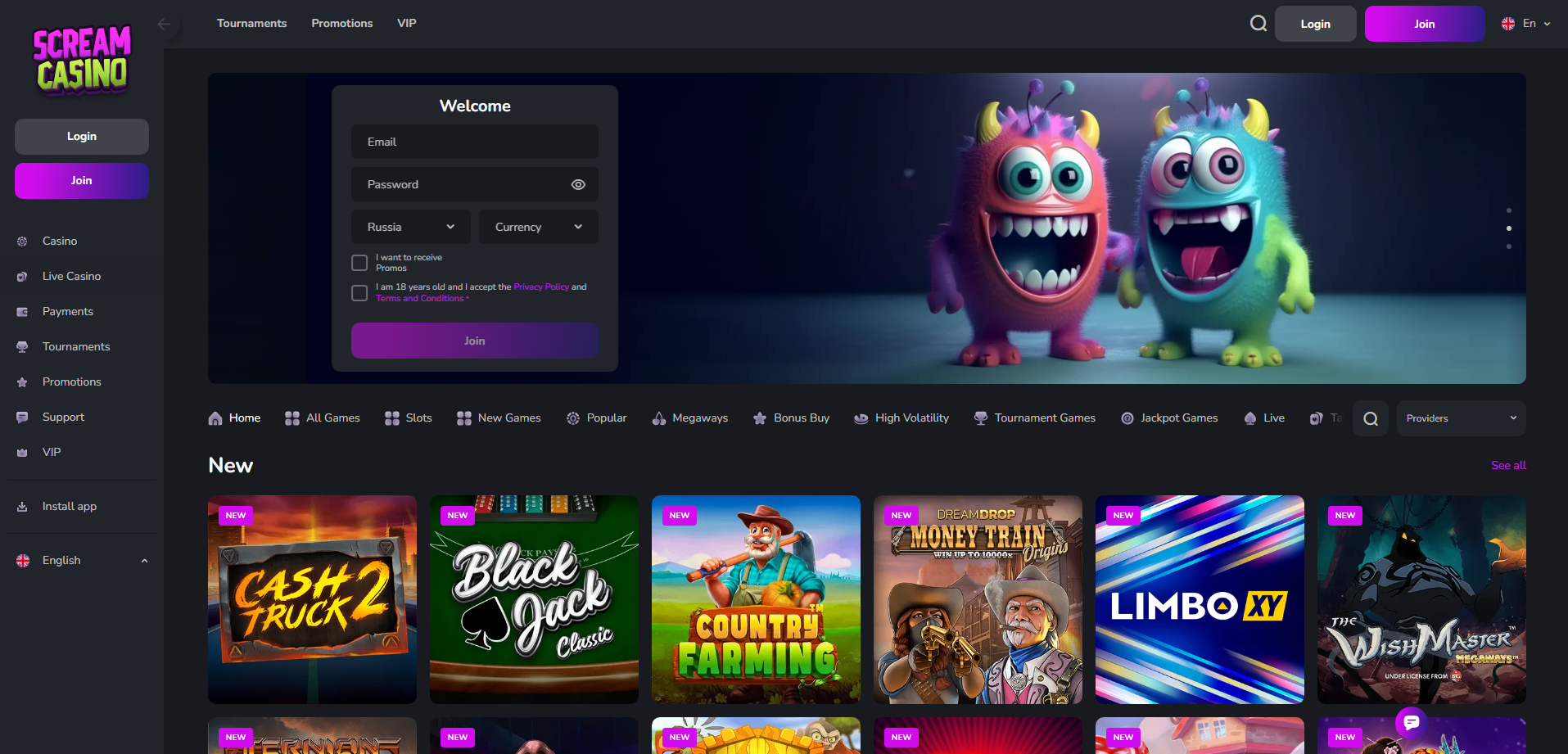Click the Password input field

[475, 184]
